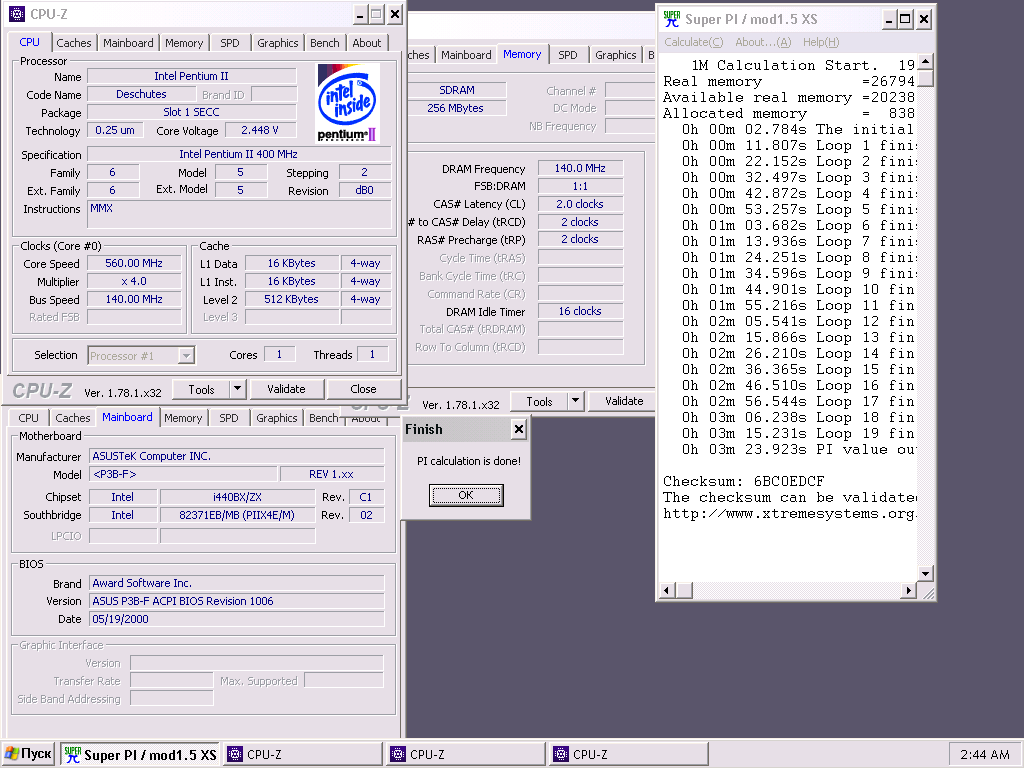Screen dimensions: 1024x768
Task: Select CPU tab in top CPU-Z window
Action: click(x=29, y=42)
